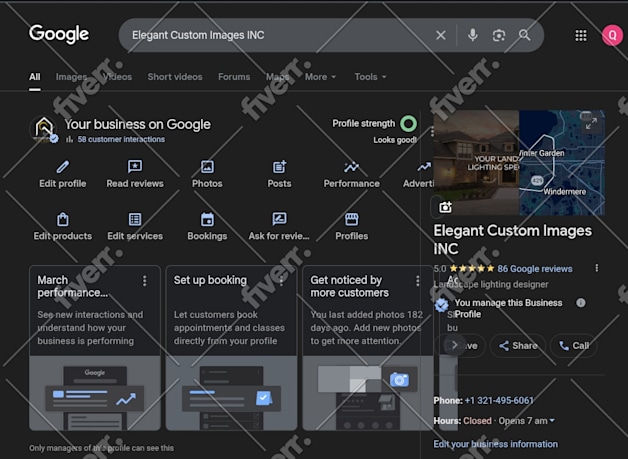Click the business logo next to Your business
628x459 pixels.
coord(44,129)
